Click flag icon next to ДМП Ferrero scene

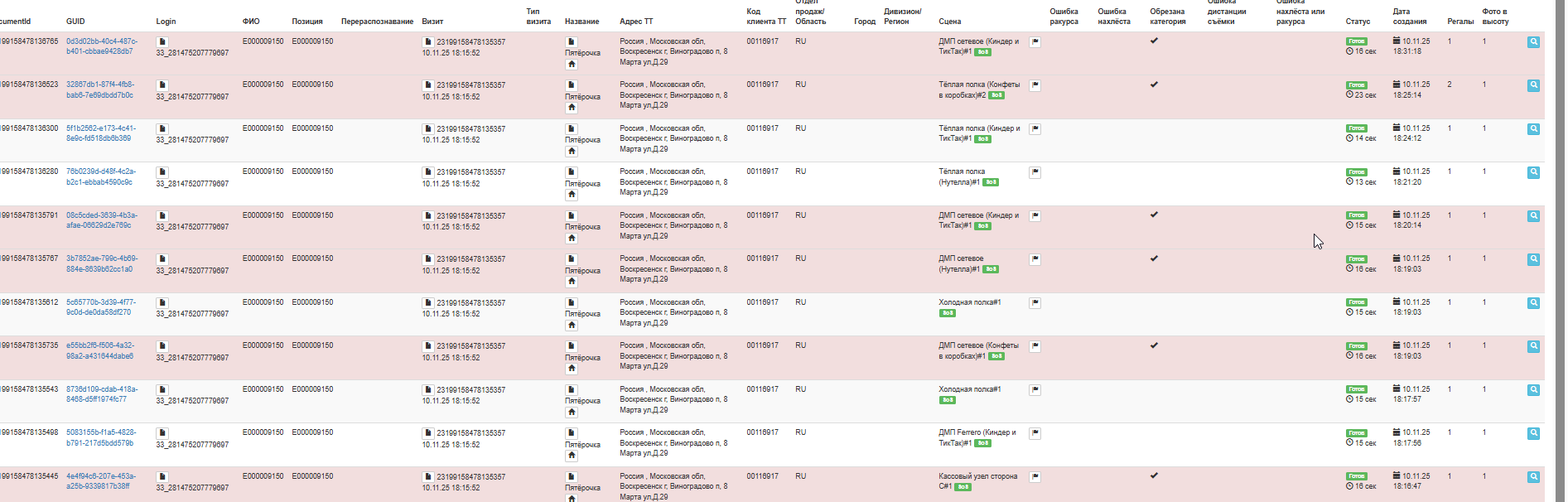(1035, 433)
